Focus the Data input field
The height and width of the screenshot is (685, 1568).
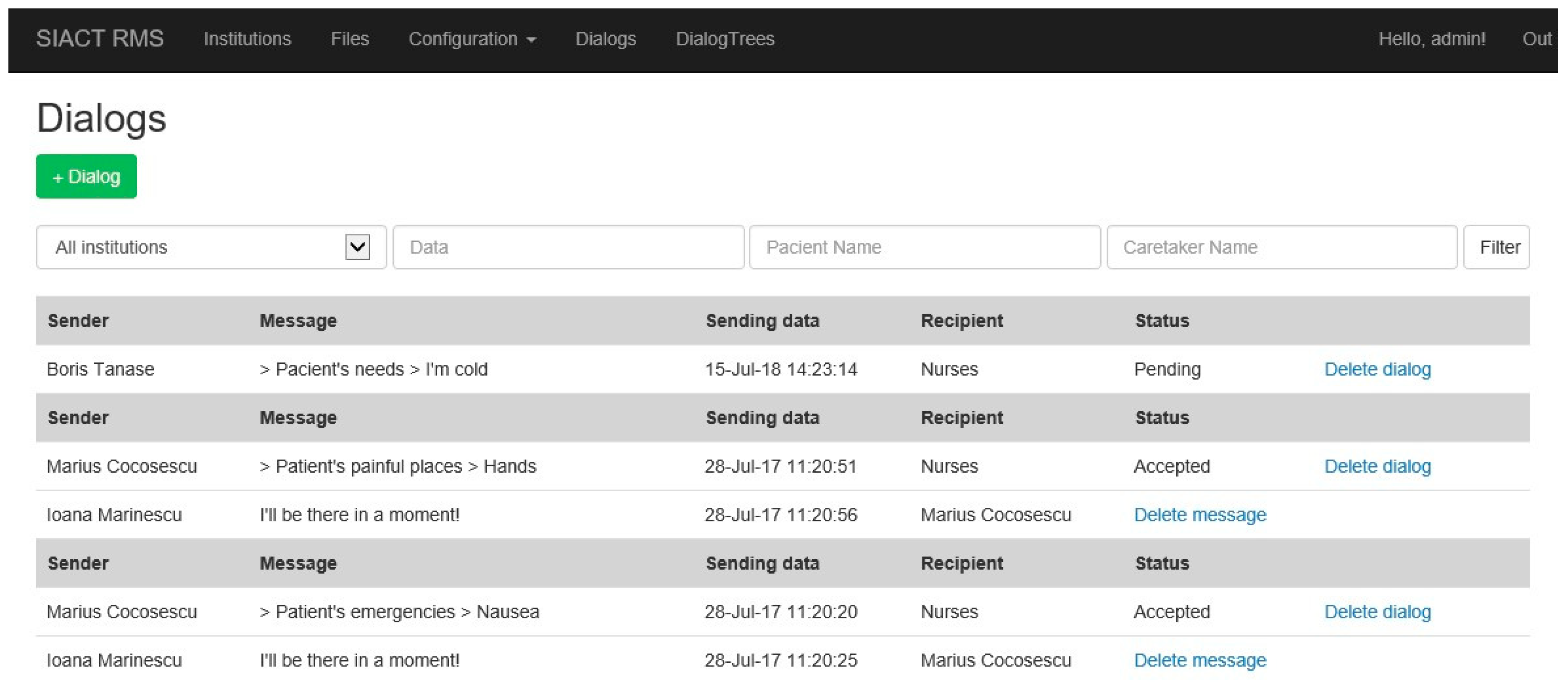(568, 247)
